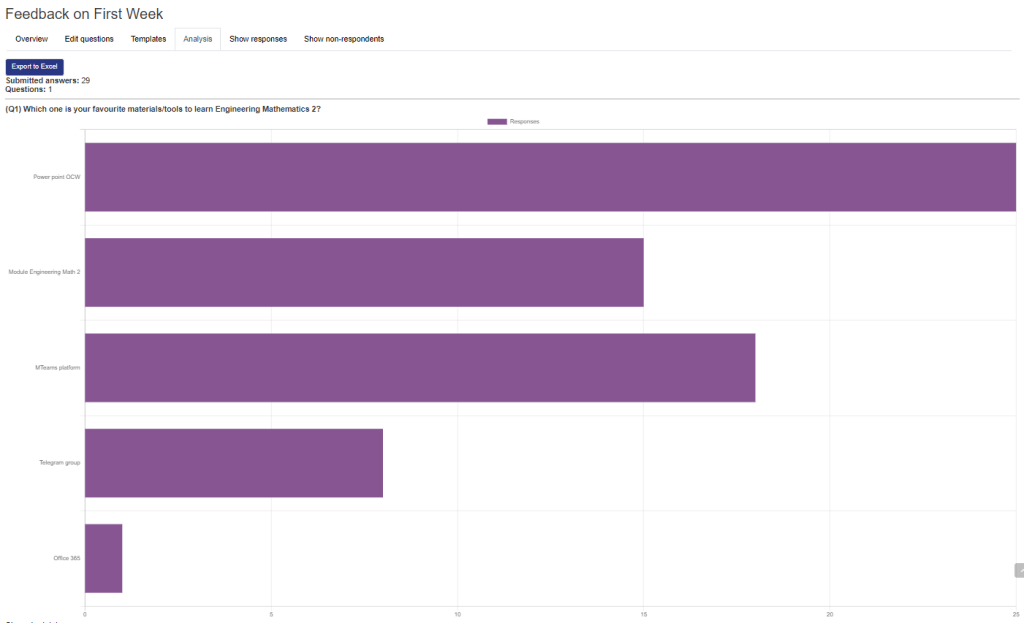Click the Export to Excel button

tap(35, 66)
